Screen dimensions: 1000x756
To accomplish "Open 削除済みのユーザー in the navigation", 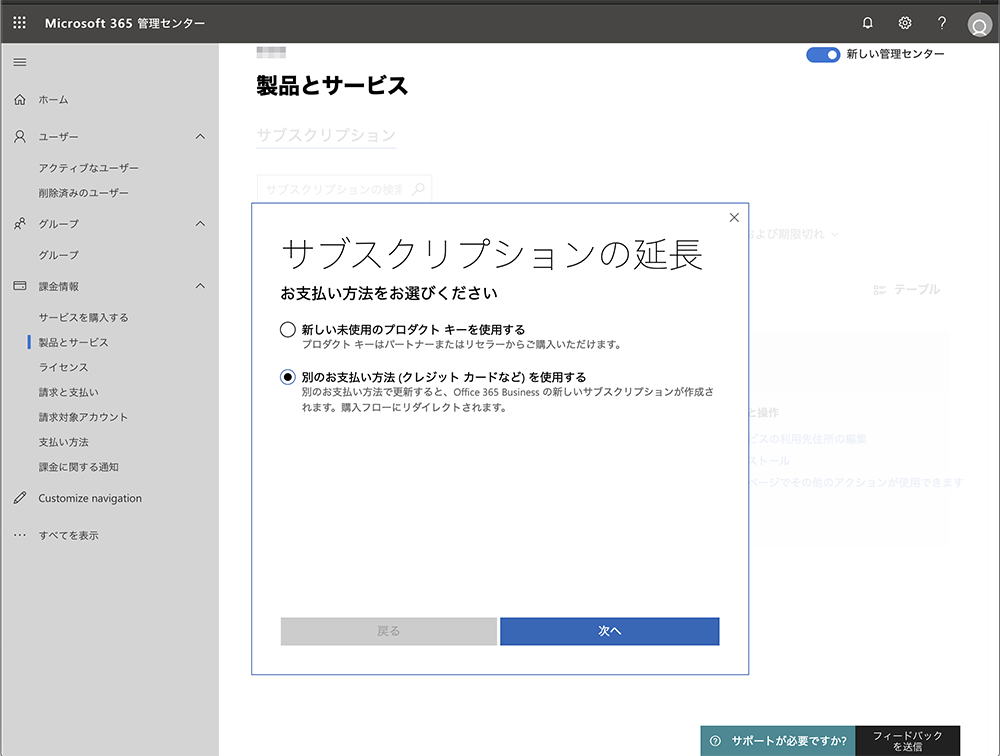I will [84, 193].
